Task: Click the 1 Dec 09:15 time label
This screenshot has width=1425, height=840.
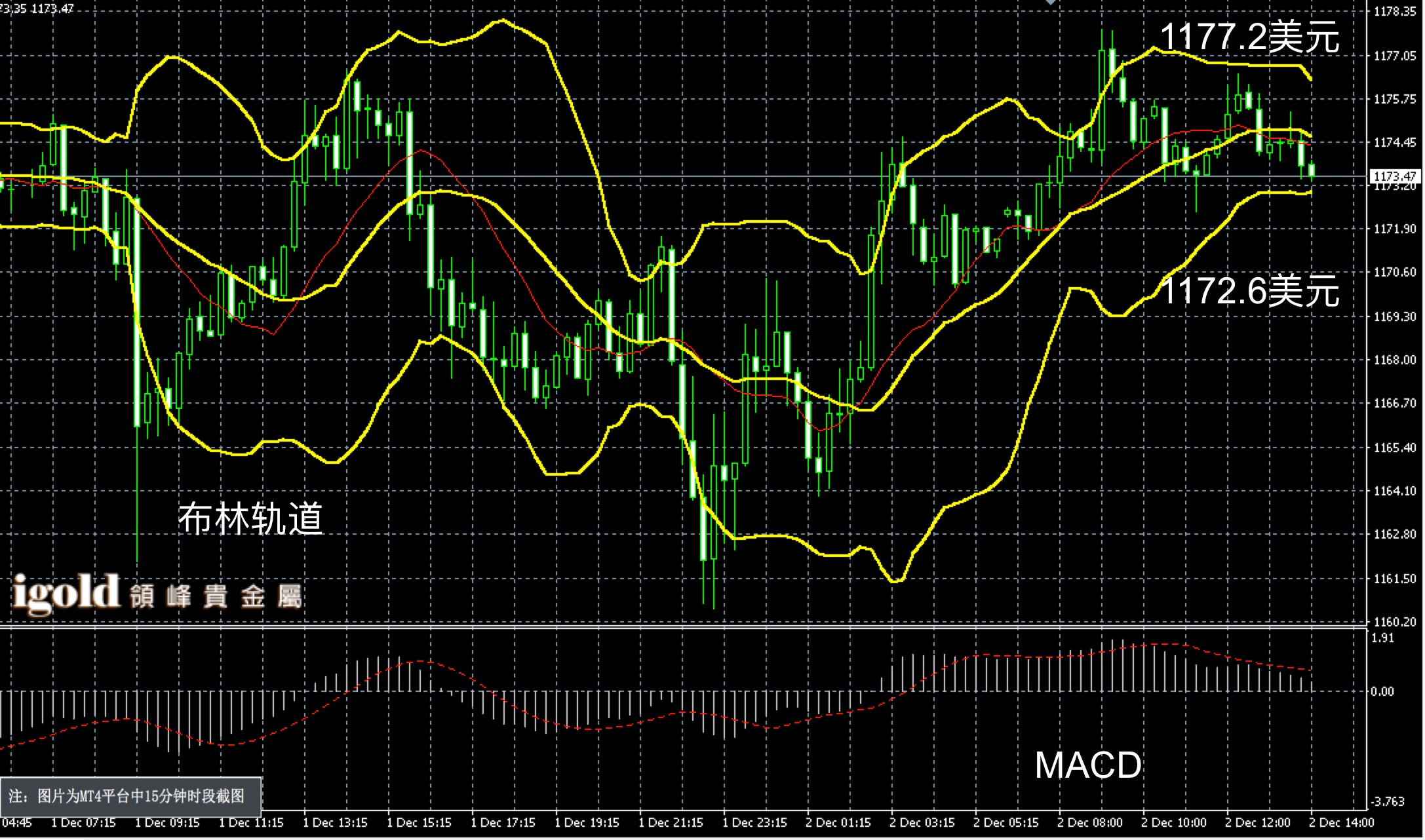Action: pyautogui.click(x=166, y=822)
